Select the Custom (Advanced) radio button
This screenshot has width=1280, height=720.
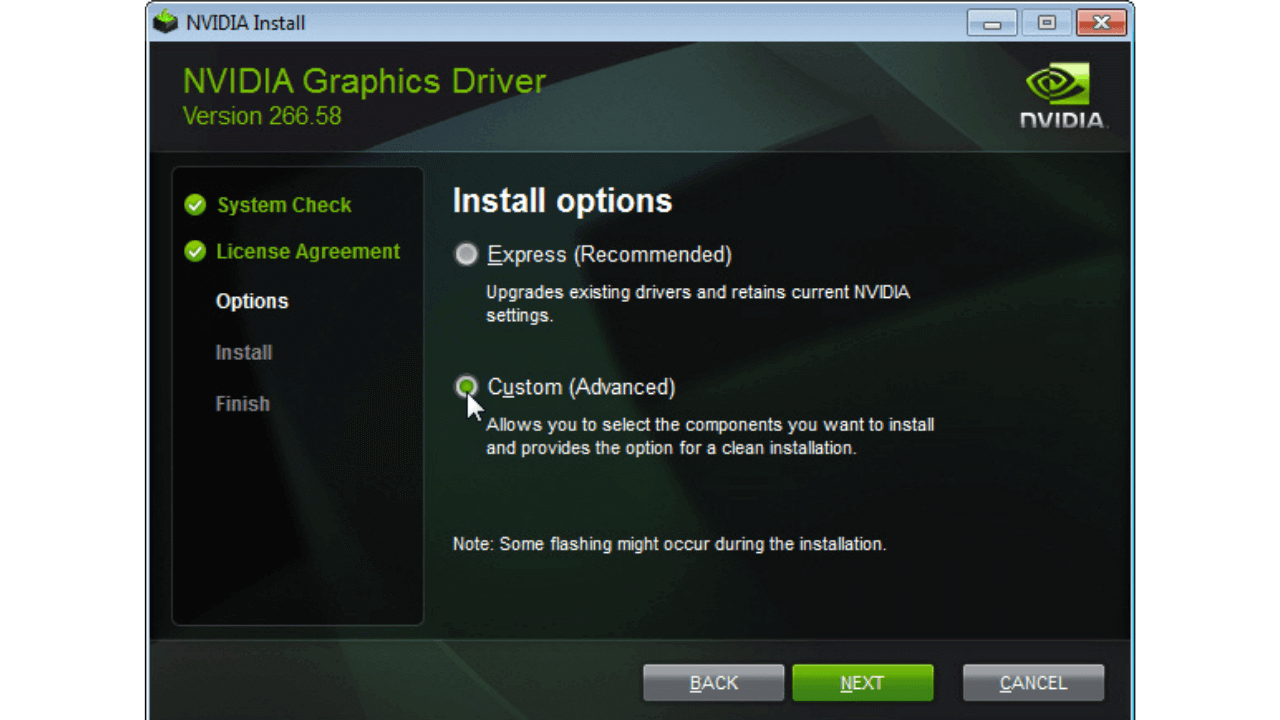[466, 386]
